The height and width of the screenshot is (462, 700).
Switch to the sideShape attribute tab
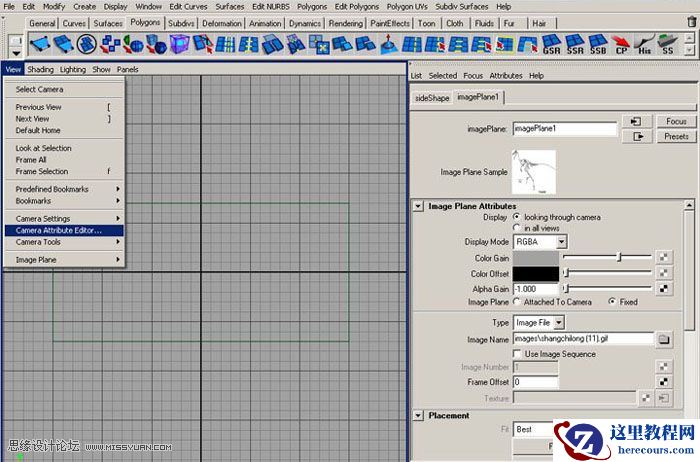(432, 98)
